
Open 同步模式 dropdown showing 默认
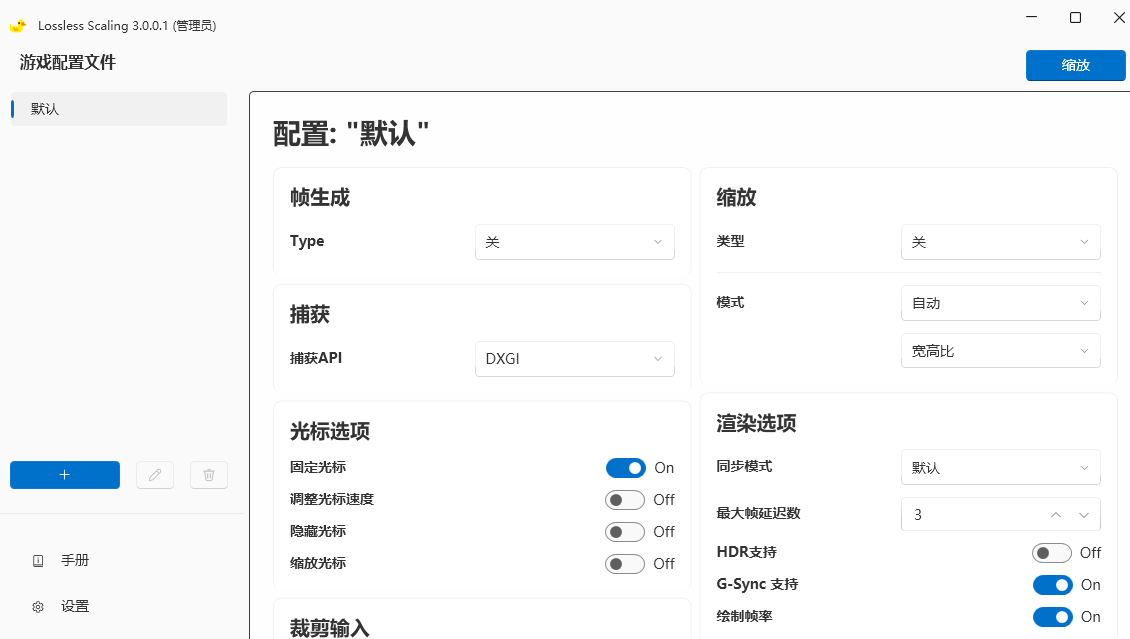[x=1000, y=468]
